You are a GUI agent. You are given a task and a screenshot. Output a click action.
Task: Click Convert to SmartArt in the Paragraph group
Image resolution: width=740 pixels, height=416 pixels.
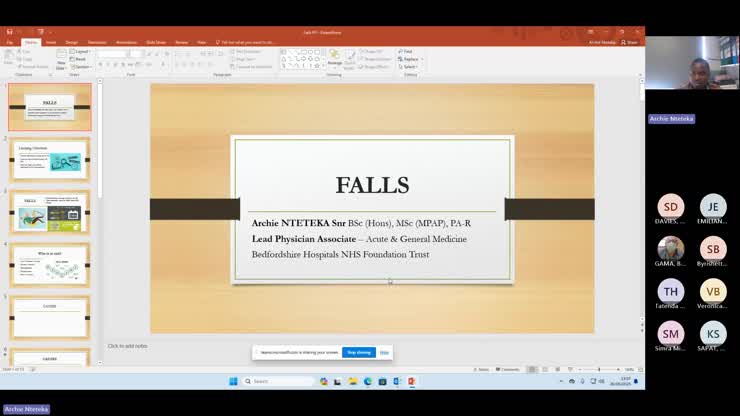[x=251, y=67]
